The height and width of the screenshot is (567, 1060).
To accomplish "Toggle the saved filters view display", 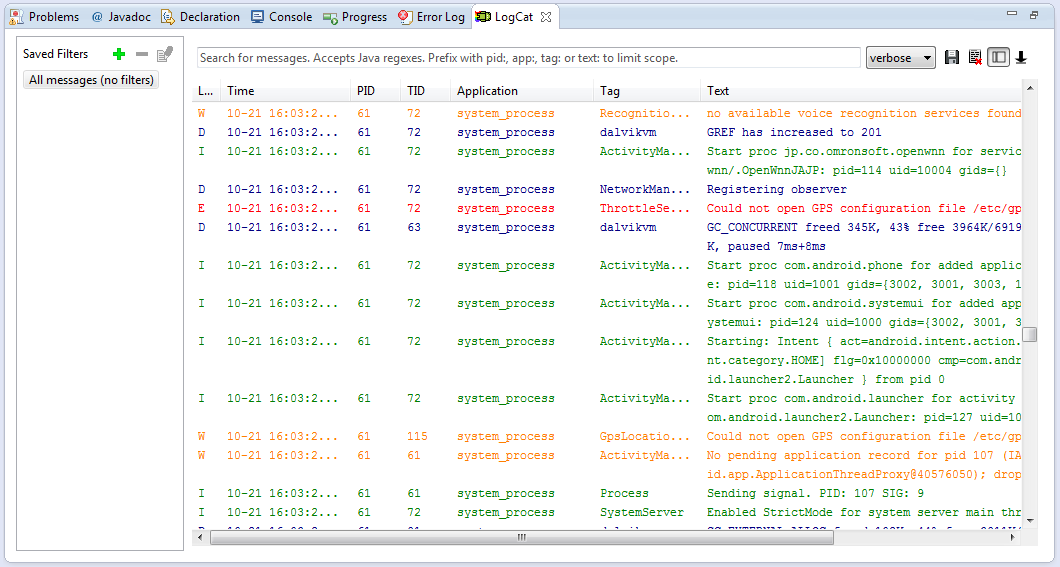I will point(998,58).
